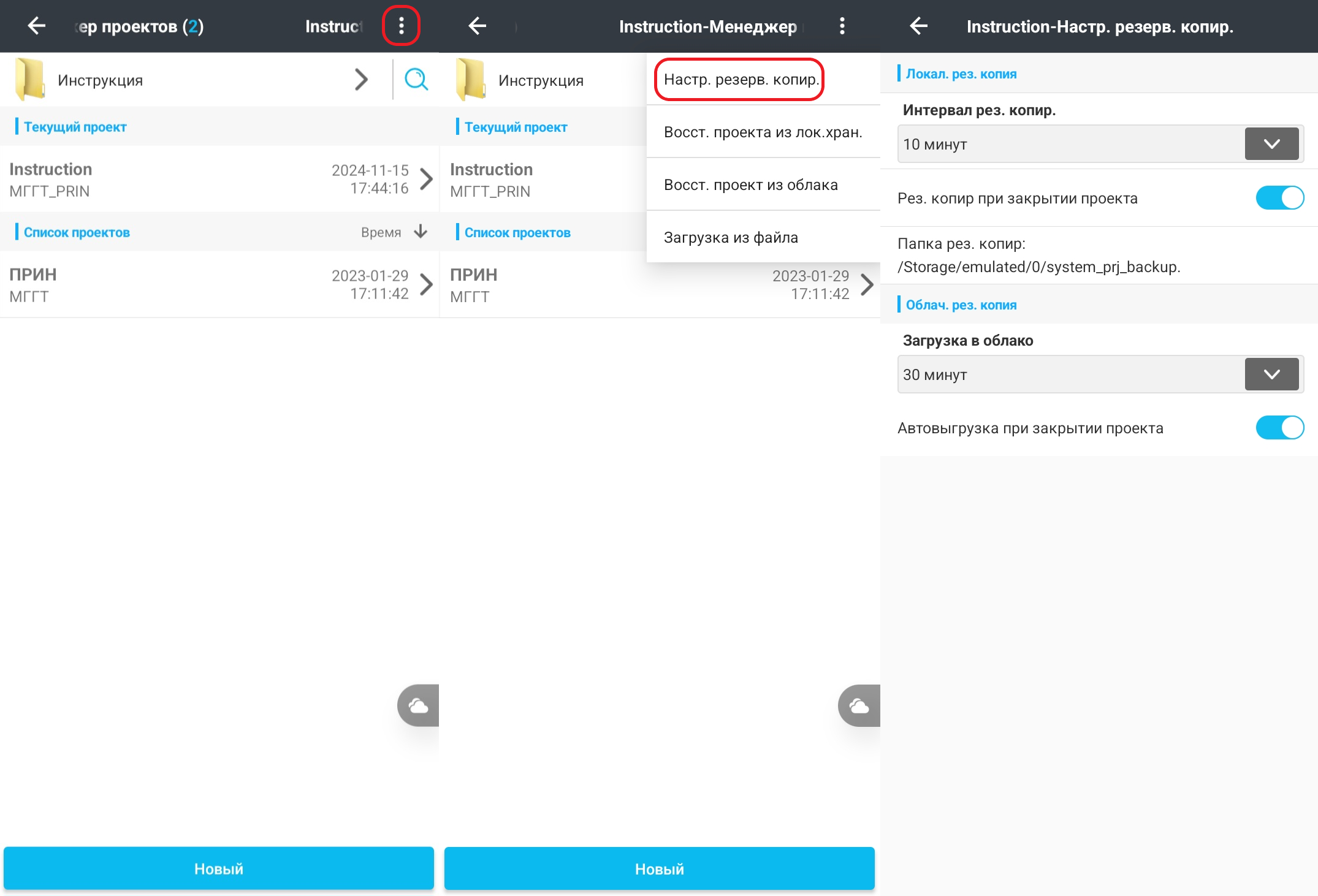The height and width of the screenshot is (896, 1318).
Task: Open Загрузка в облако 30 минут dropdown
Action: pyautogui.click(x=1271, y=374)
